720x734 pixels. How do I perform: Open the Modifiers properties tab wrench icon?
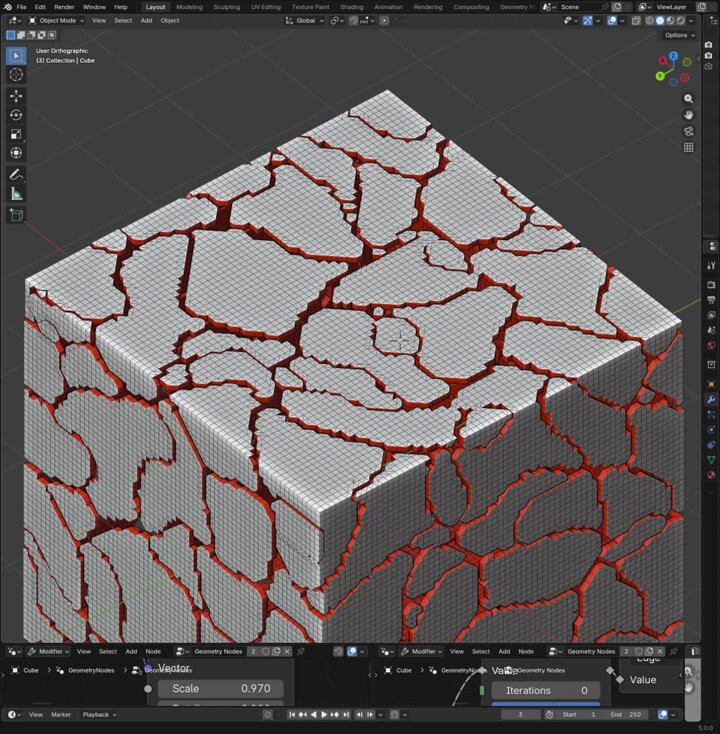click(x=711, y=399)
